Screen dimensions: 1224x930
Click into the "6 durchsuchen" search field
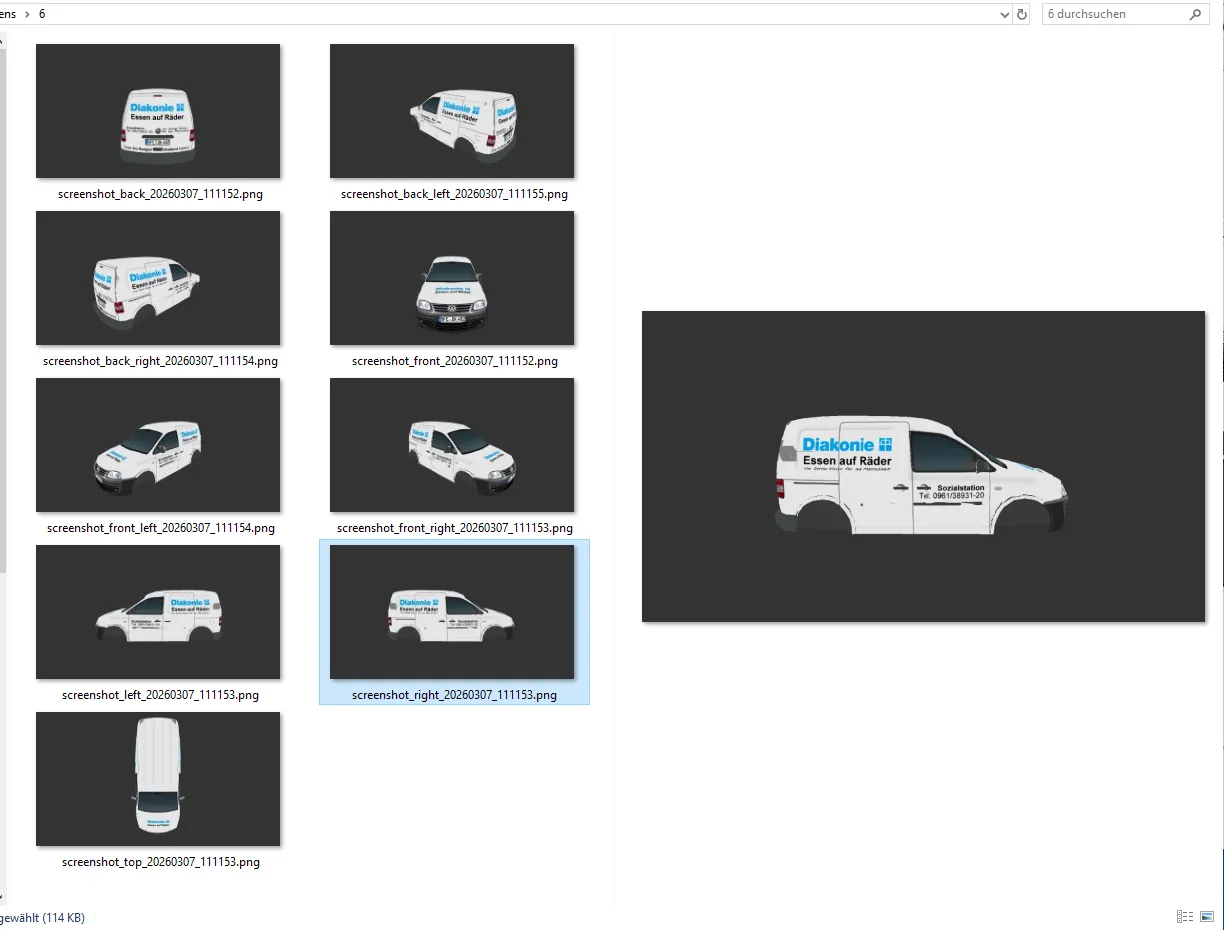tap(1110, 15)
